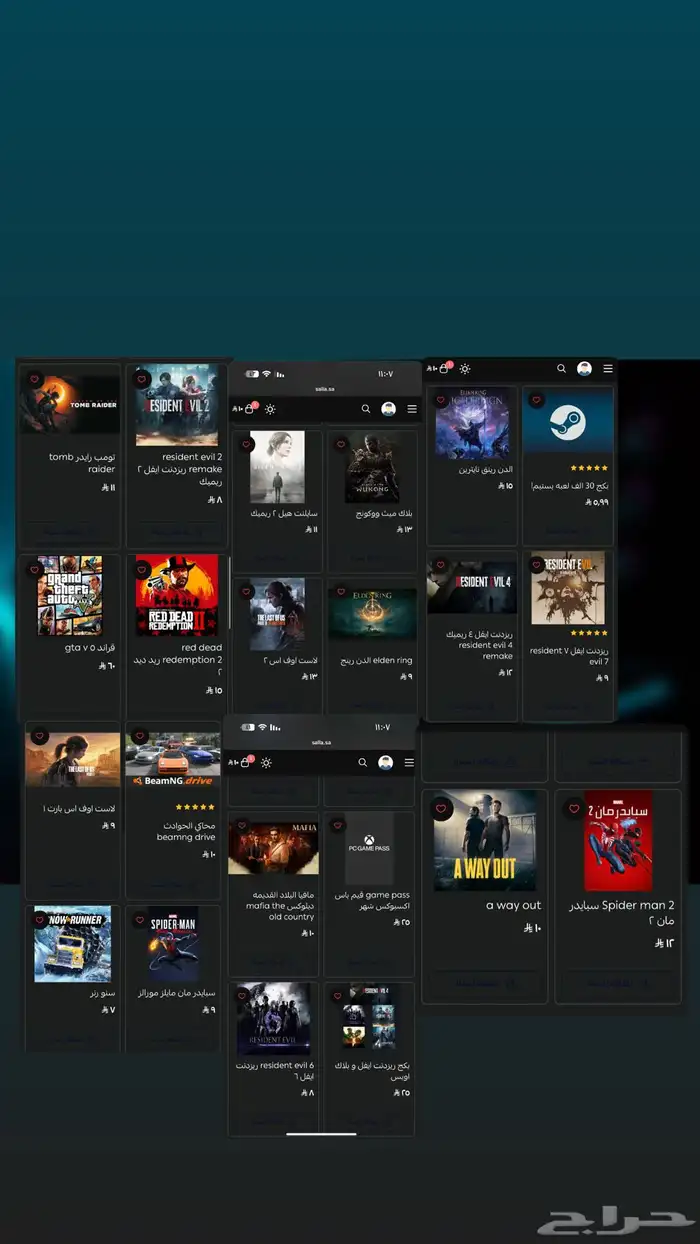
Task: Toggle sun theme icon in header above Mafia card
Action: tap(267, 762)
